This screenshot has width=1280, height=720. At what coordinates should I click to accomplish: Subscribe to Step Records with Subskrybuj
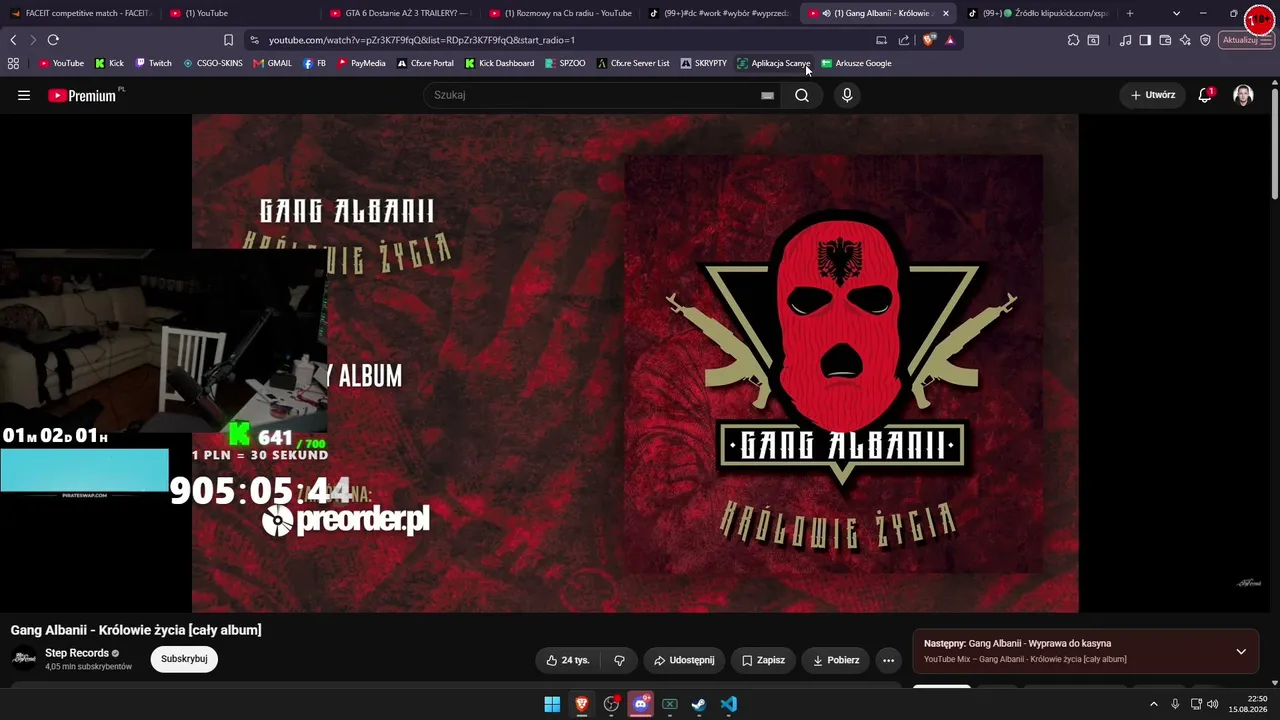184,659
